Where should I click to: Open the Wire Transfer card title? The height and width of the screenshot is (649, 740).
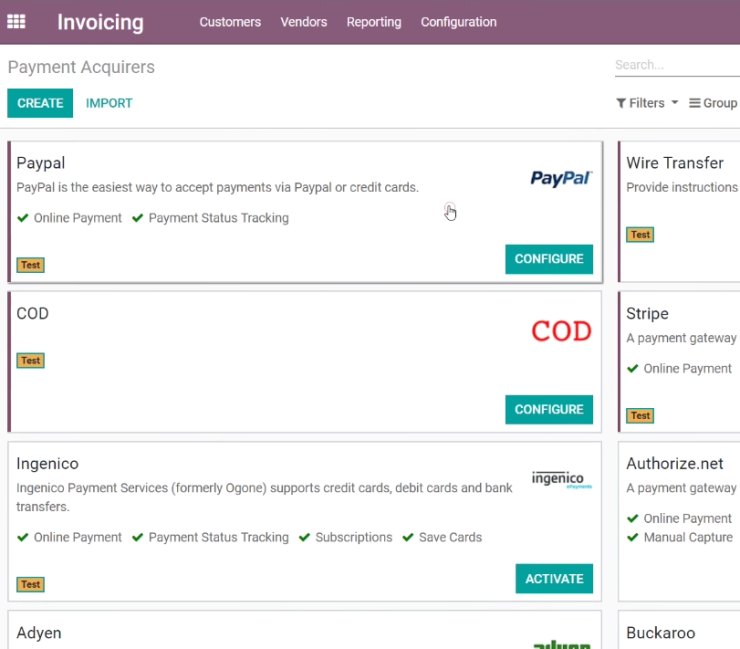tap(674, 163)
